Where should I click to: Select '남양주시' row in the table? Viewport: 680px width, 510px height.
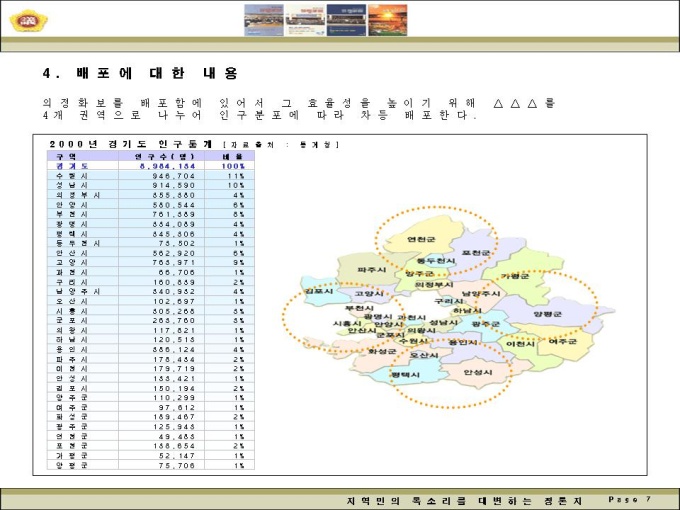tap(151, 291)
